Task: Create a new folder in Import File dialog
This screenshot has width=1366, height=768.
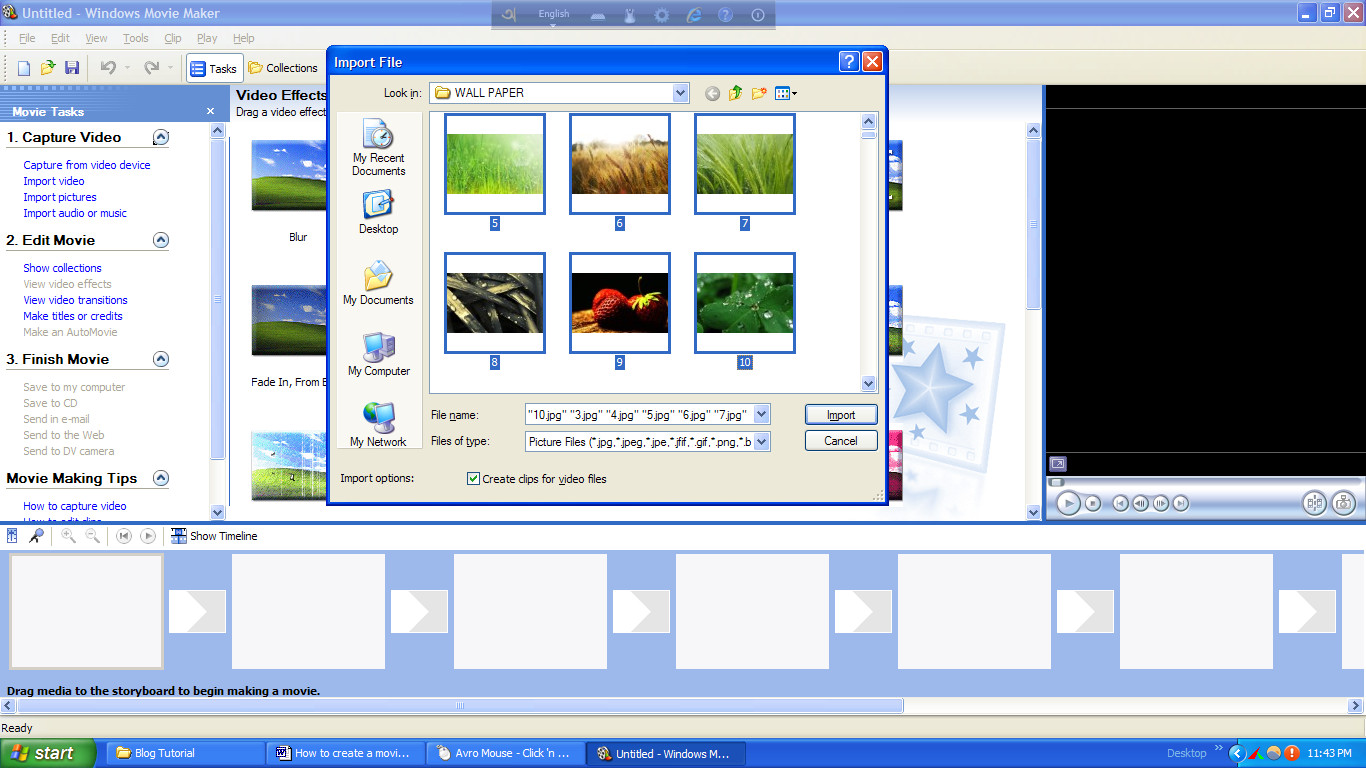Action: coord(760,93)
